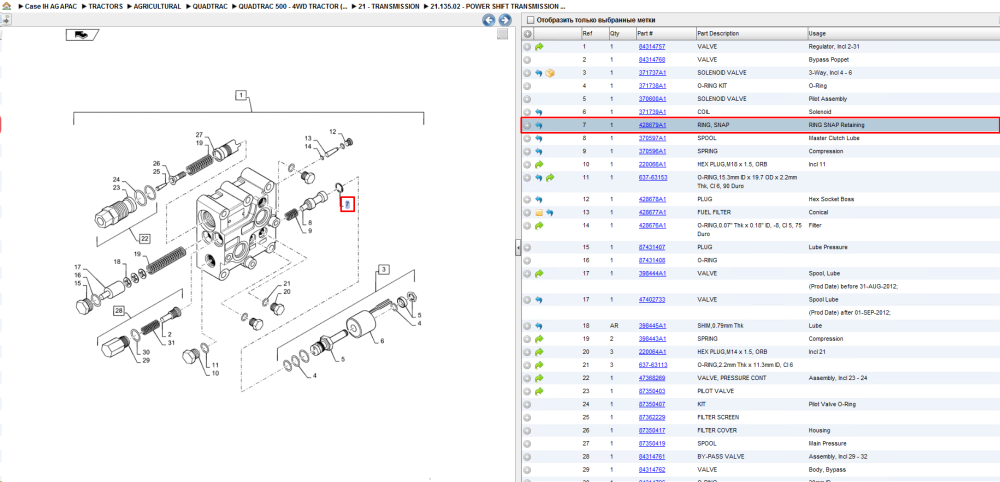Click blue arrow icon for SPOOL 370597A1

[x=539, y=138]
